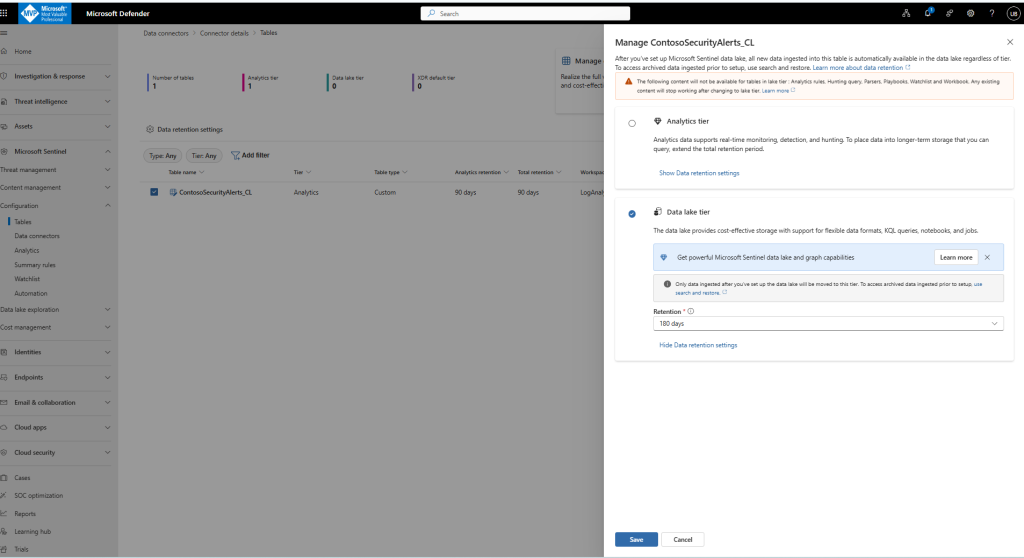Viewport: 1024px width, 558px height.
Task: Uncheck the ContosoSecurityAlerts_CL row checkbox
Action: pyautogui.click(x=154, y=192)
